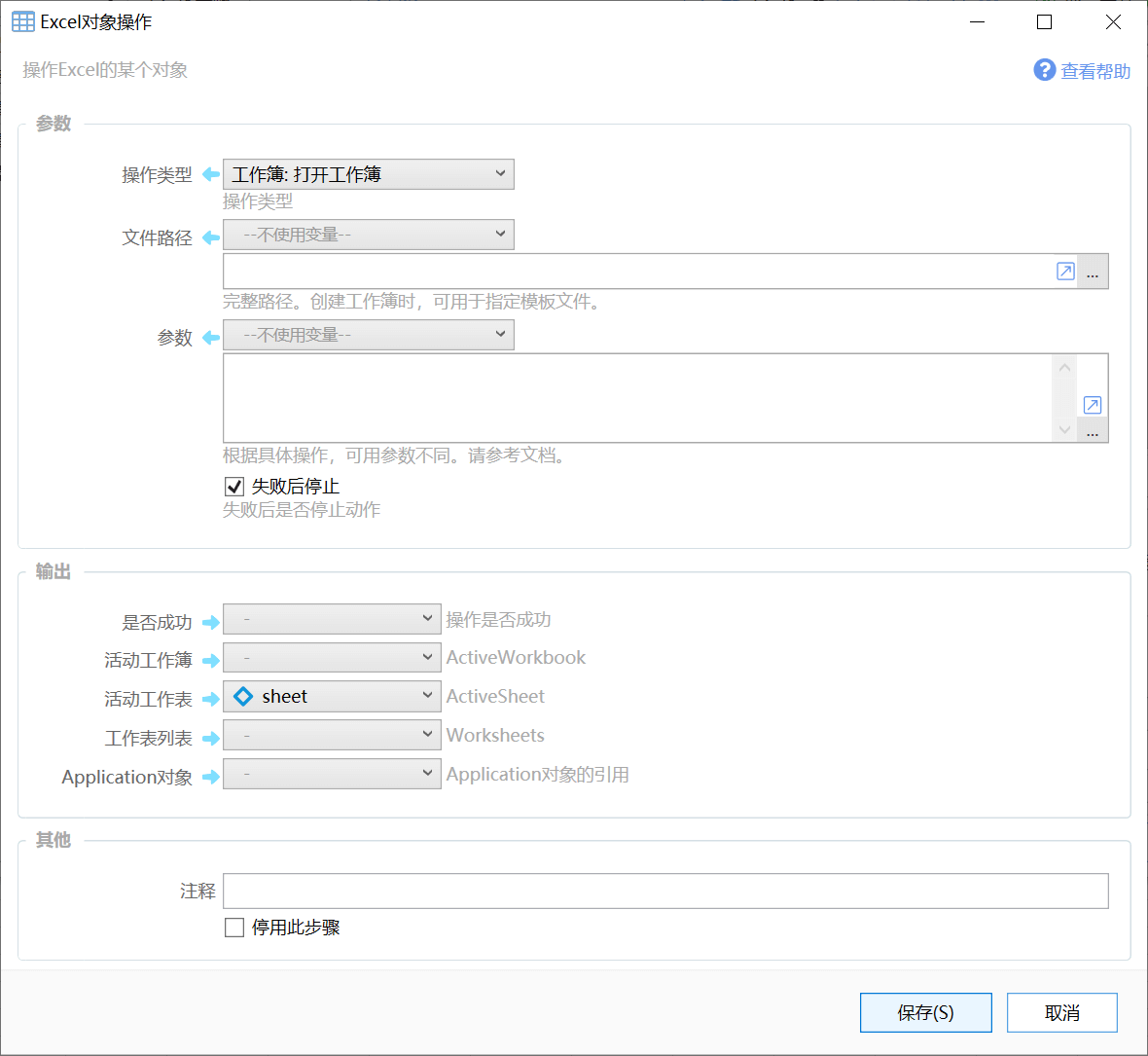Open the 查看帮助 link
Screen dimensions: 1148x1056
[x=1095, y=71]
